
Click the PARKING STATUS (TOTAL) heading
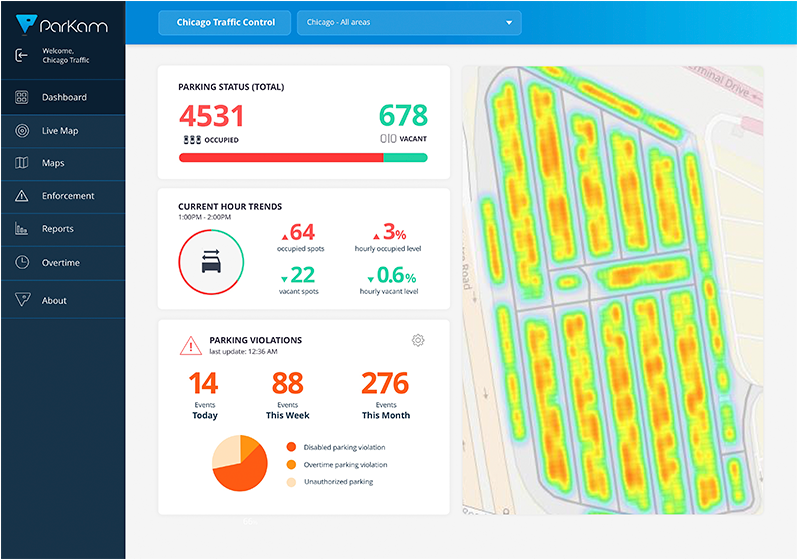(231, 87)
